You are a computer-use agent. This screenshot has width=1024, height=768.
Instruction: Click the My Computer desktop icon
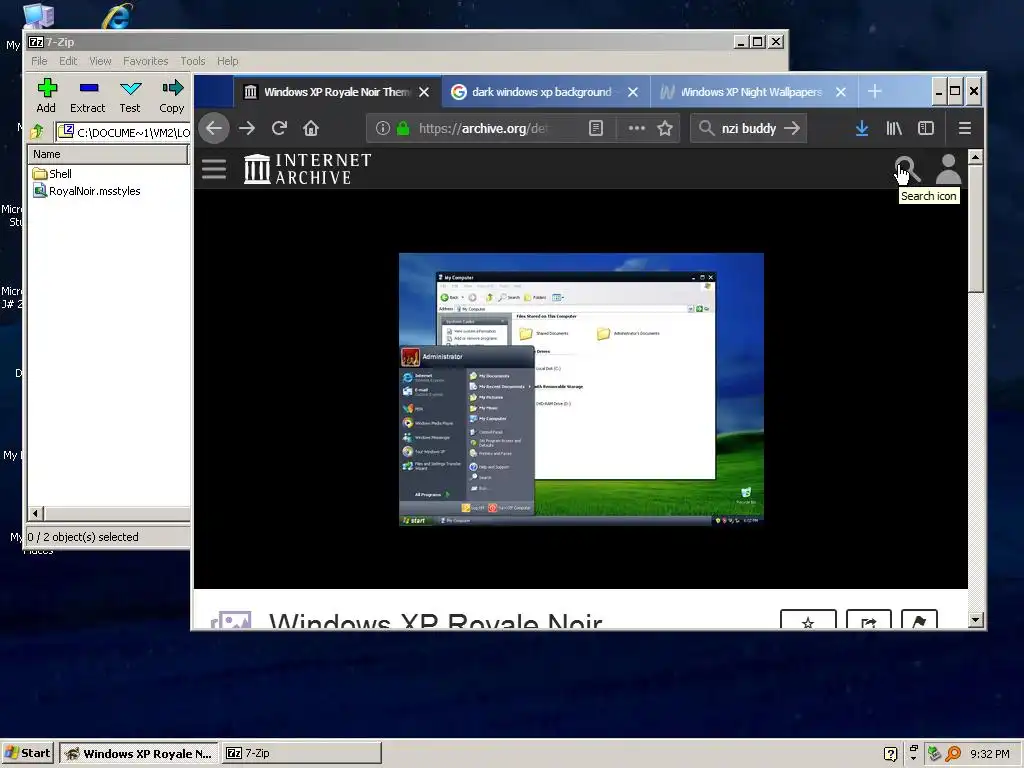(x=38, y=16)
